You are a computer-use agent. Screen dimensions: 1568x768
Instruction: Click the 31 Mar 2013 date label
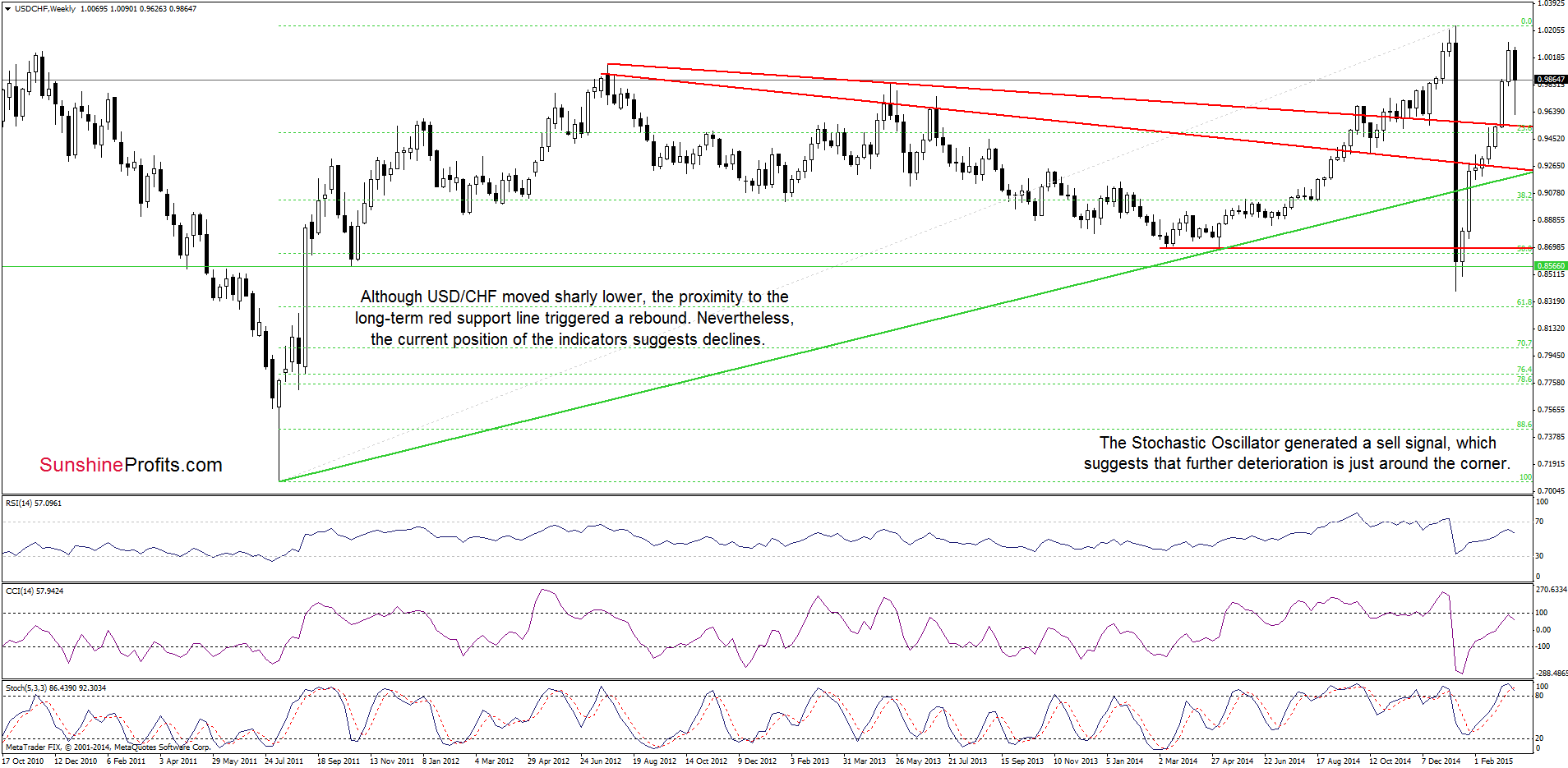(x=865, y=761)
